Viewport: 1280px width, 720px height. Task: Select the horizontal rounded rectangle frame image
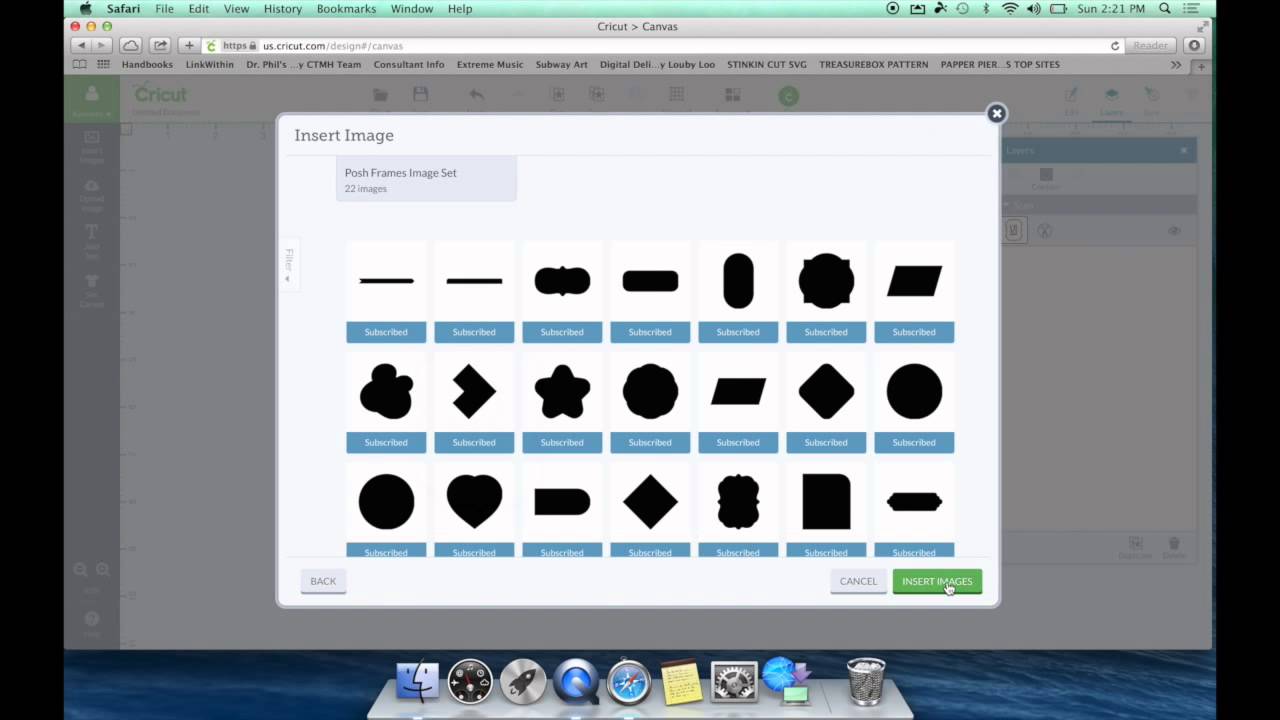(x=650, y=281)
